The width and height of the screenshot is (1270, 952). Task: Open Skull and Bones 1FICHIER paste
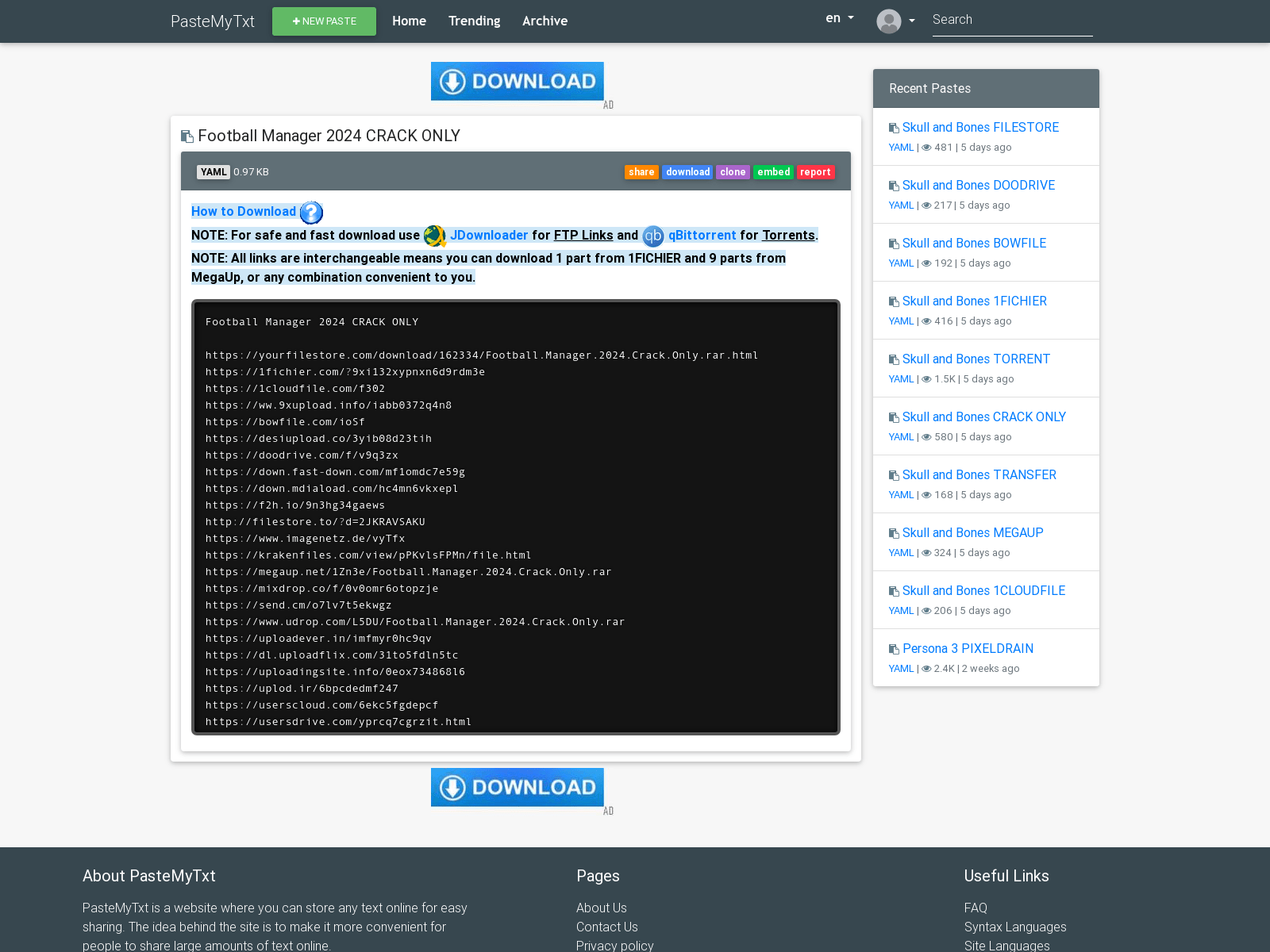975,301
